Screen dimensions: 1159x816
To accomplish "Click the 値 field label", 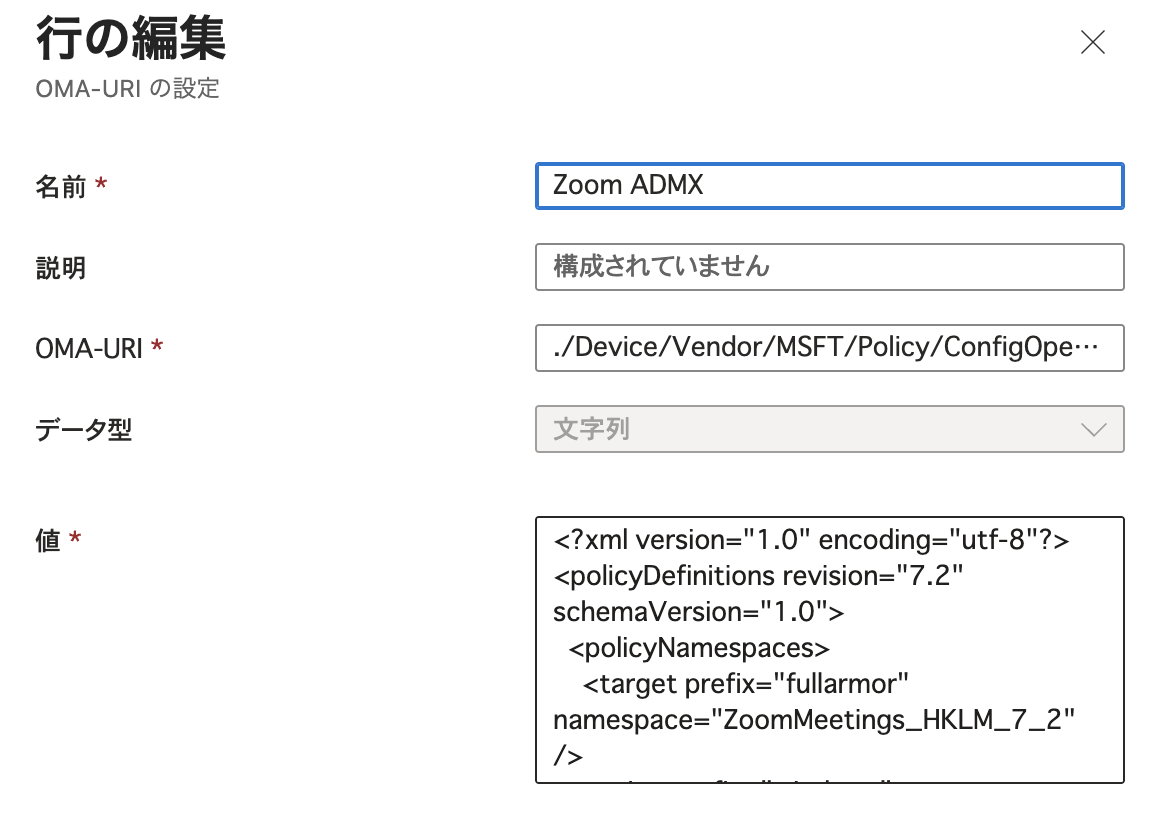I will coord(48,540).
